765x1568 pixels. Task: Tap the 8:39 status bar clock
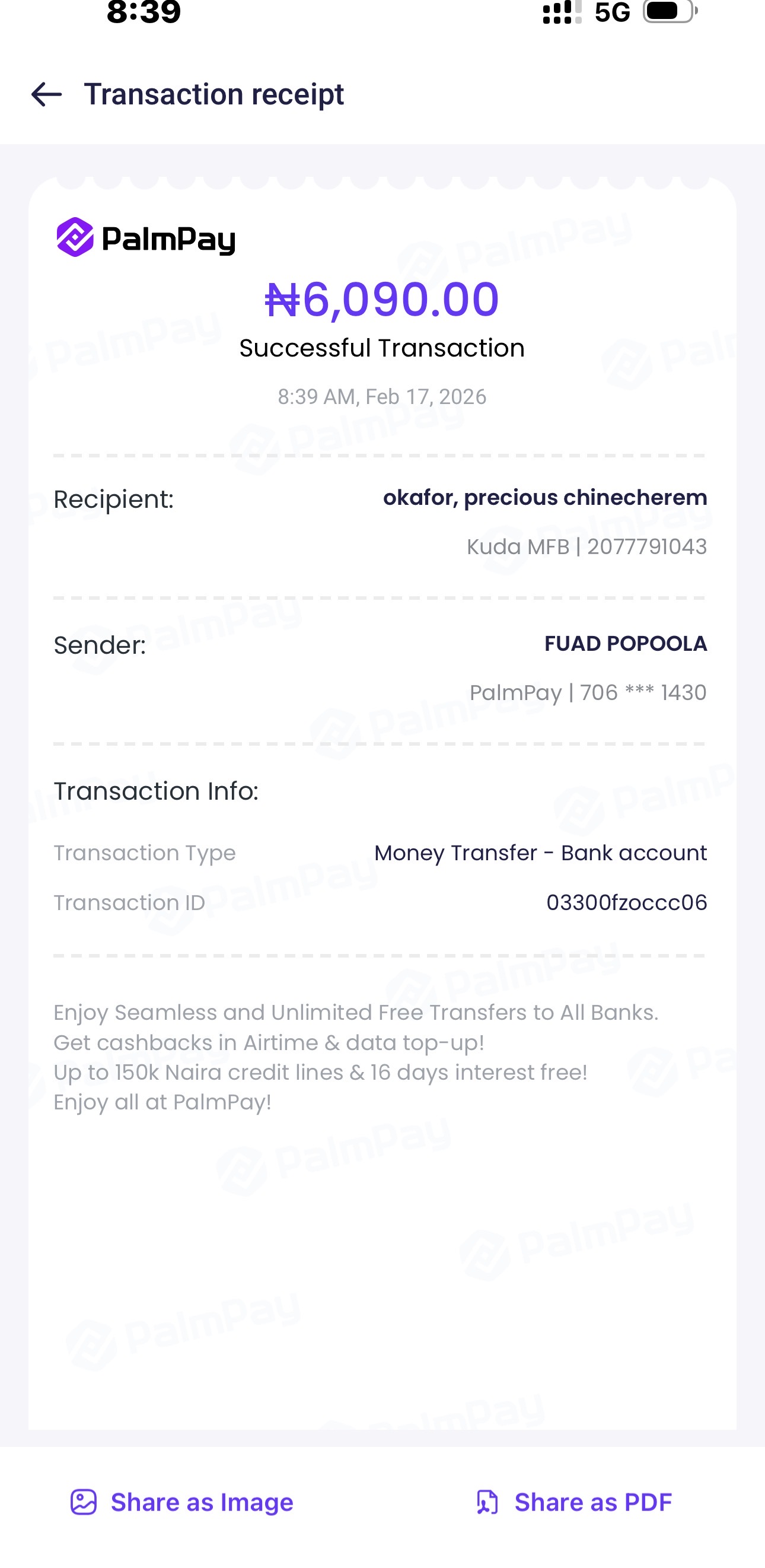pos(144,12)
